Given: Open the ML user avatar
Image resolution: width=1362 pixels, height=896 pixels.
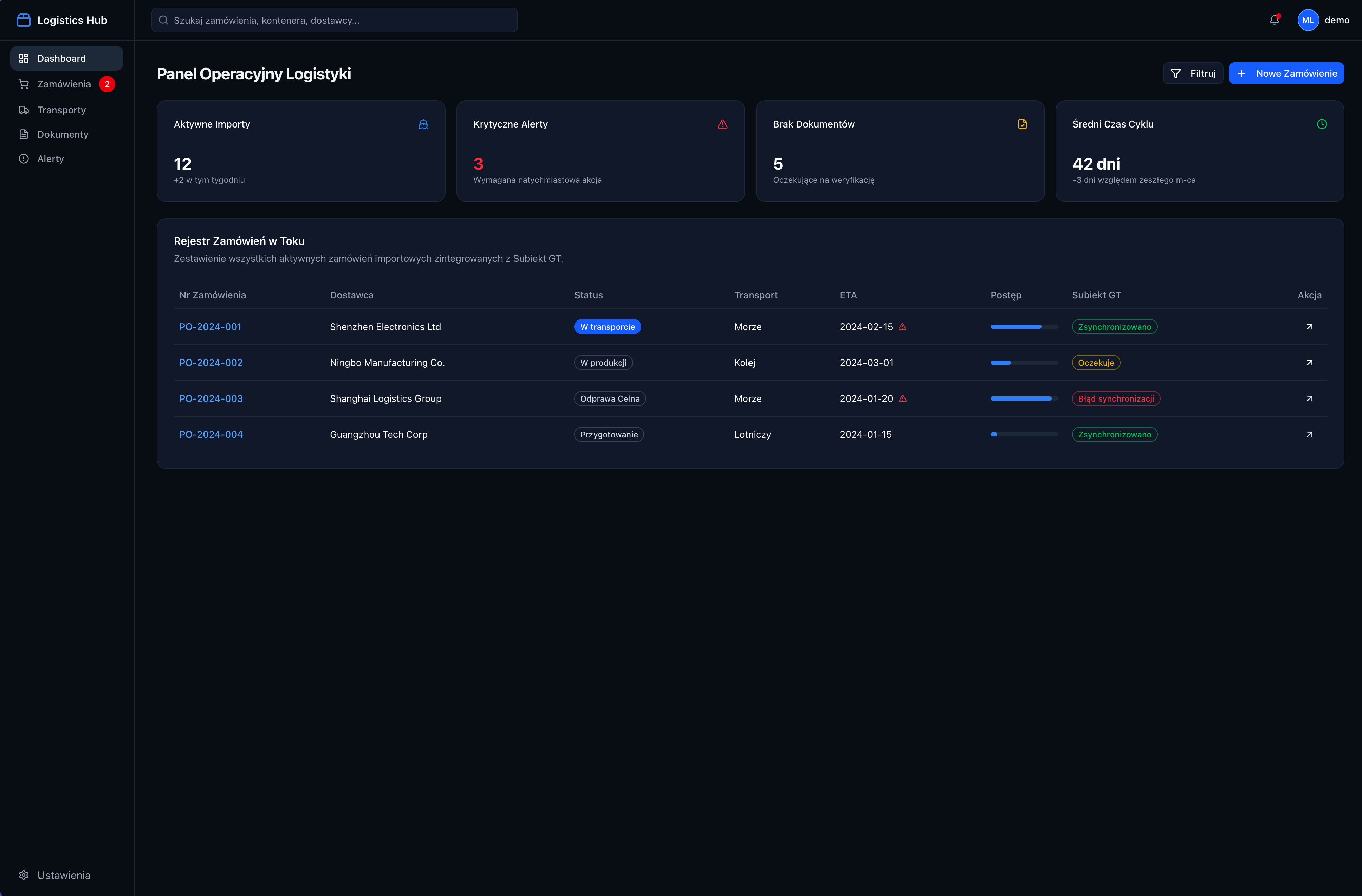Looking at the screenshot, I should (x=1308, y=20).
